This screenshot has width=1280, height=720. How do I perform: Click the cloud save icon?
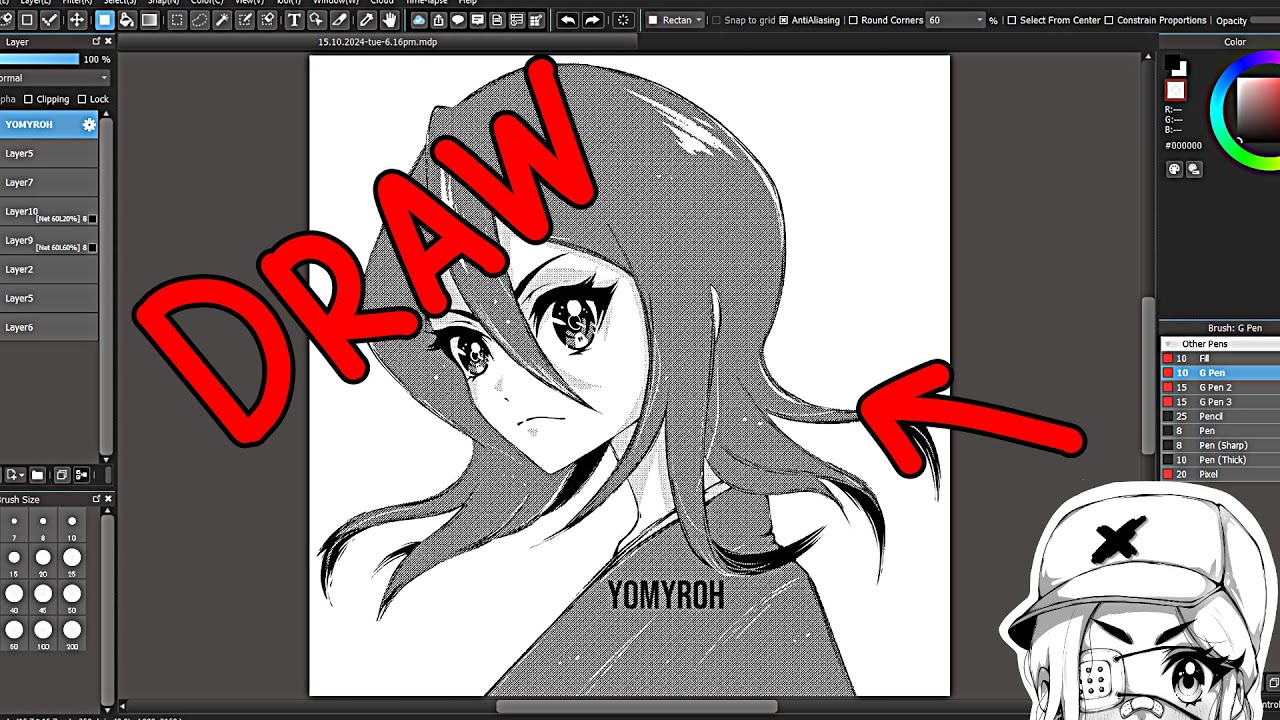pos(419,20)
